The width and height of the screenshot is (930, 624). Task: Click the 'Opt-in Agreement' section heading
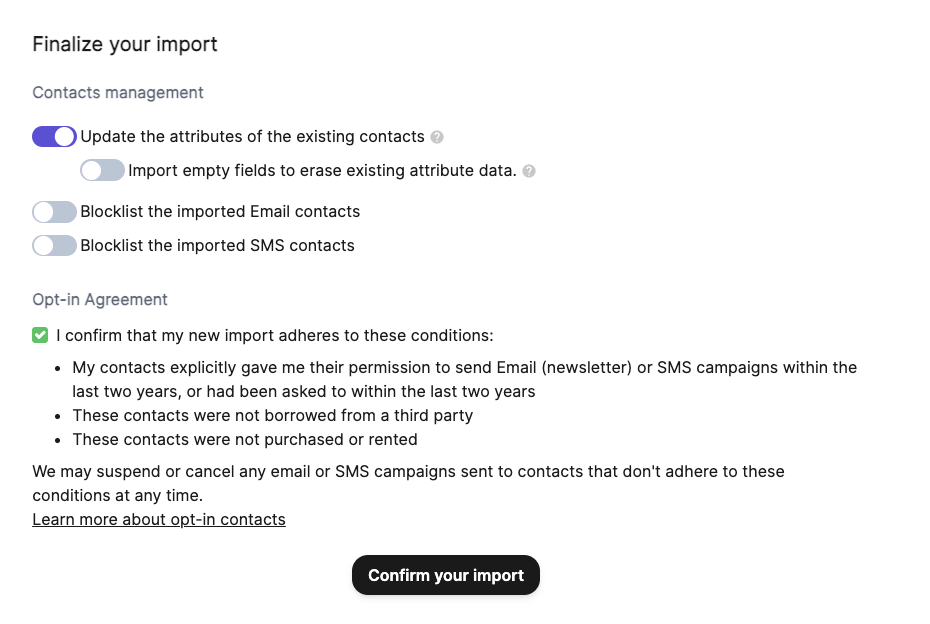100,300
